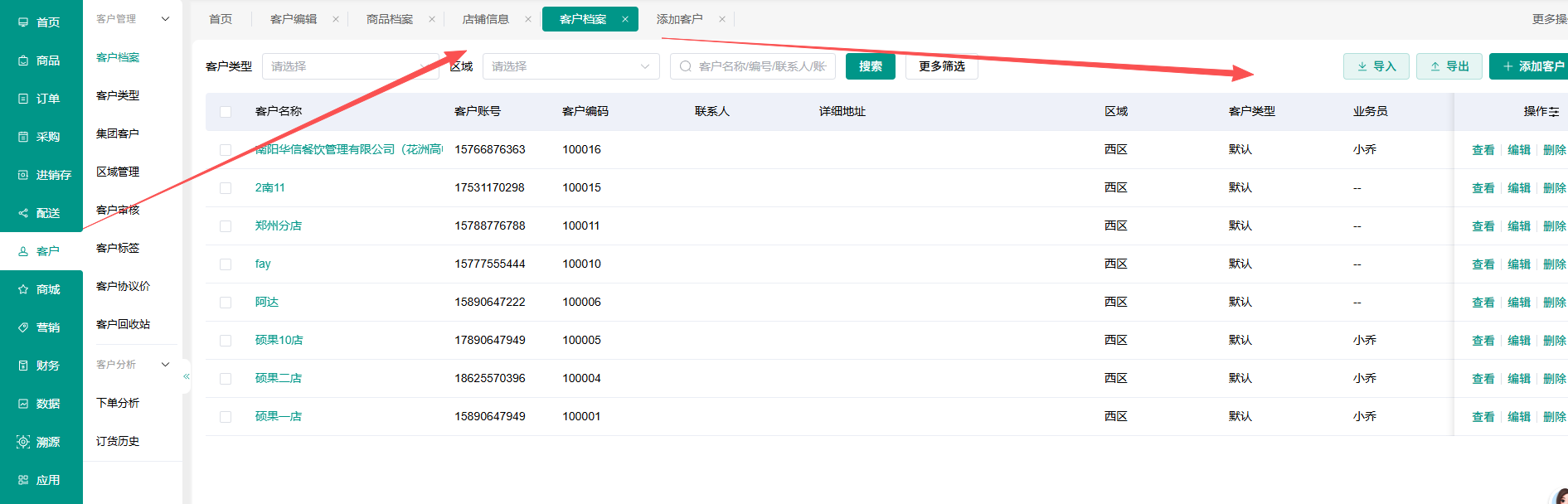
Task: Open customer 硕果二店 name link
Action: (279, 378)
